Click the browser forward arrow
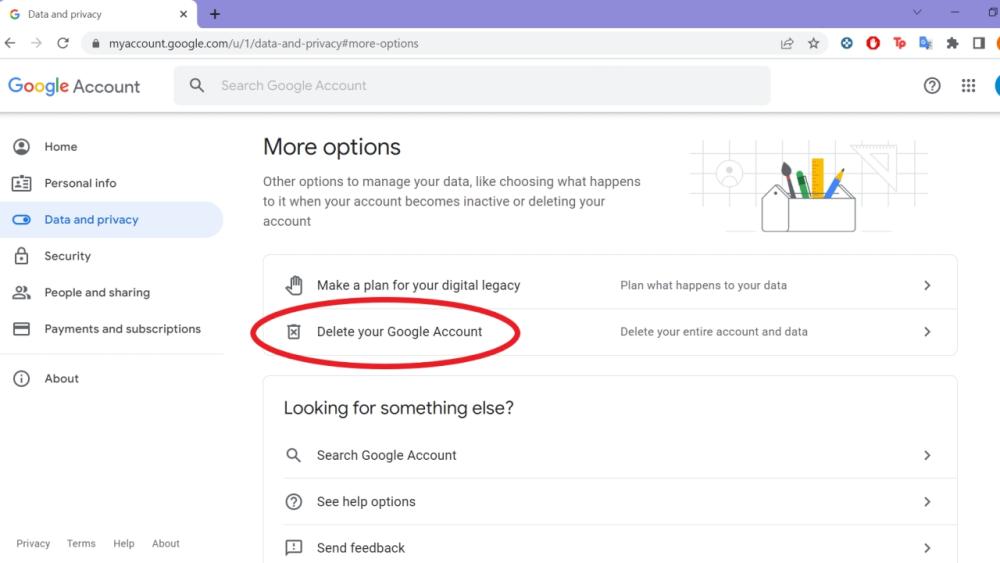 36,43
